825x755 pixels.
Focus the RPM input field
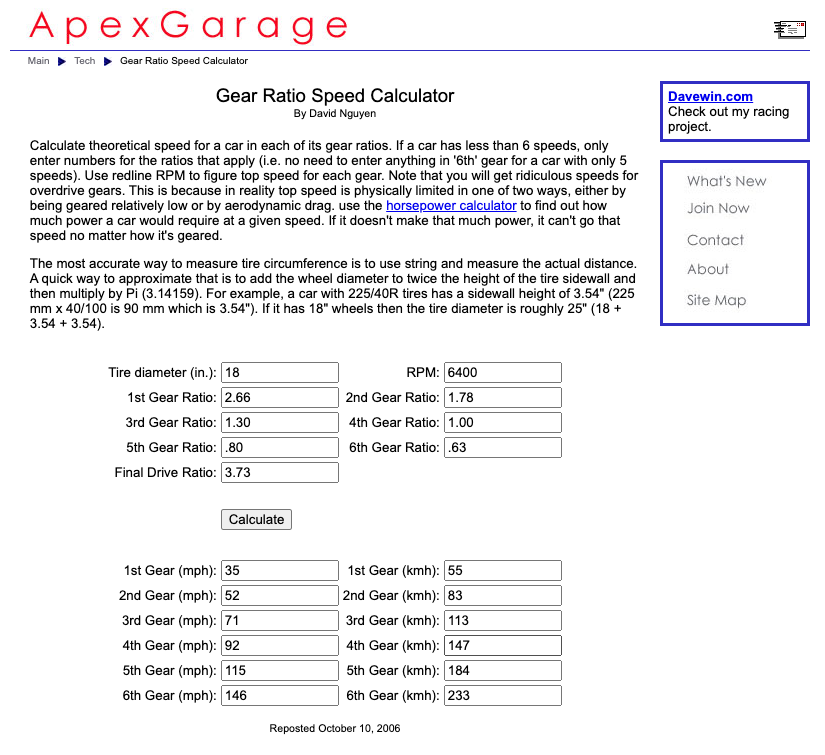coord(502,373)
